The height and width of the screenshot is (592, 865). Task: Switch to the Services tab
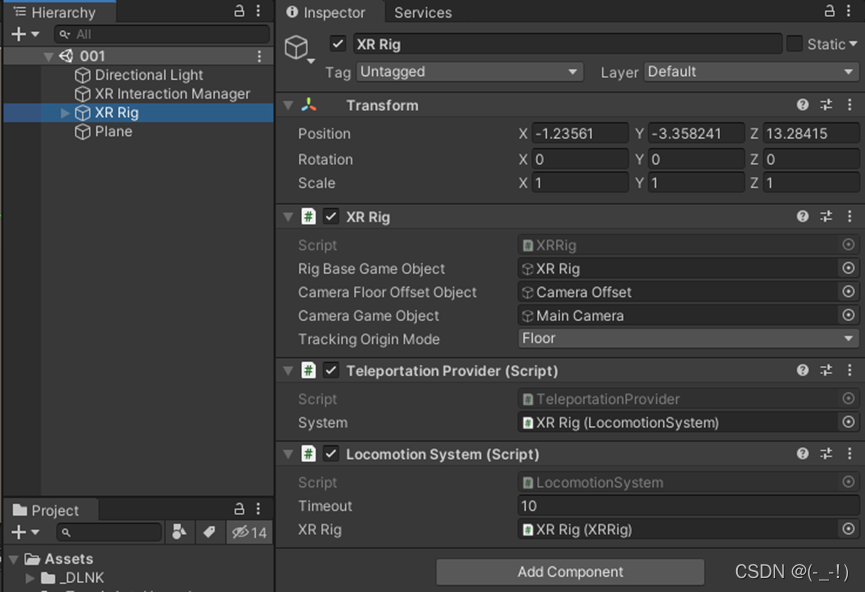pyautogui.click(x=422, y=12)
